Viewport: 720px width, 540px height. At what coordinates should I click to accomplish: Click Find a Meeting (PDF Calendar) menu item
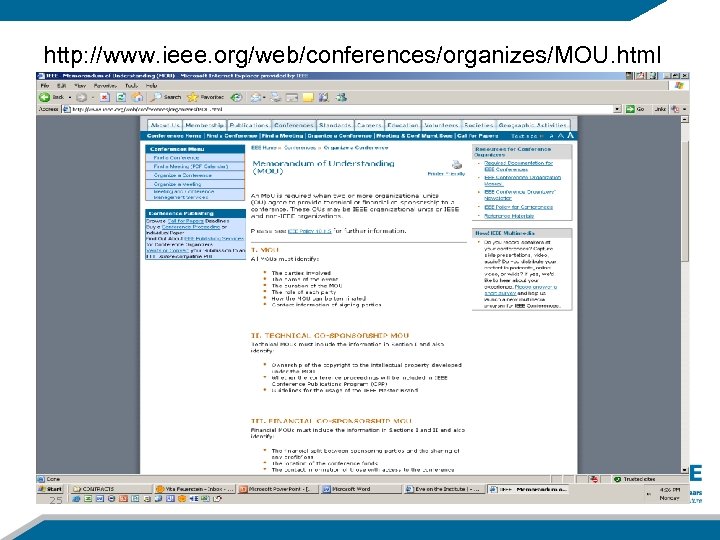coord(191,167)
